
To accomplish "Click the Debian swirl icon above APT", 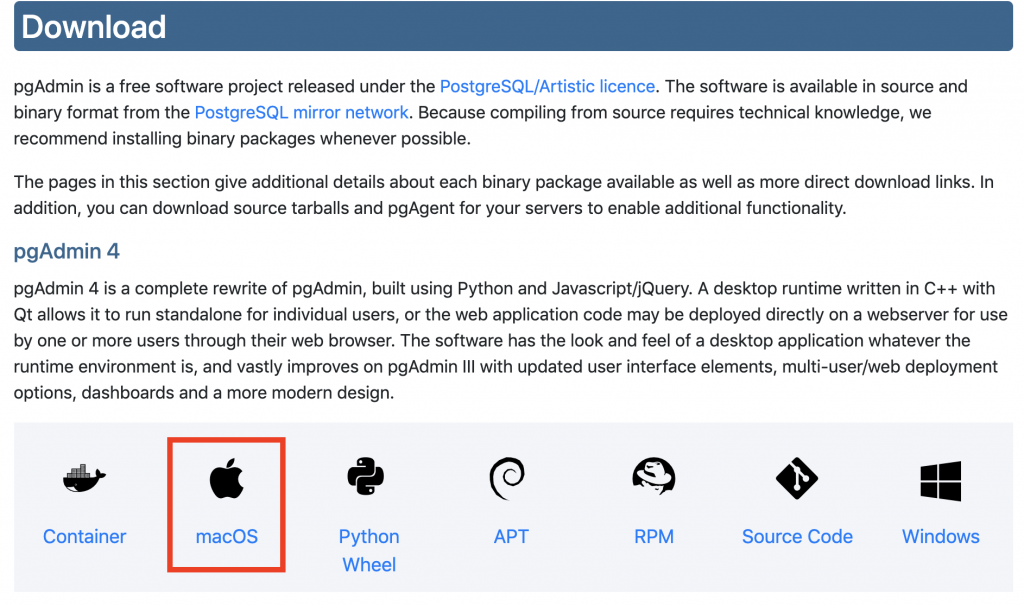I will pos(510,478).
